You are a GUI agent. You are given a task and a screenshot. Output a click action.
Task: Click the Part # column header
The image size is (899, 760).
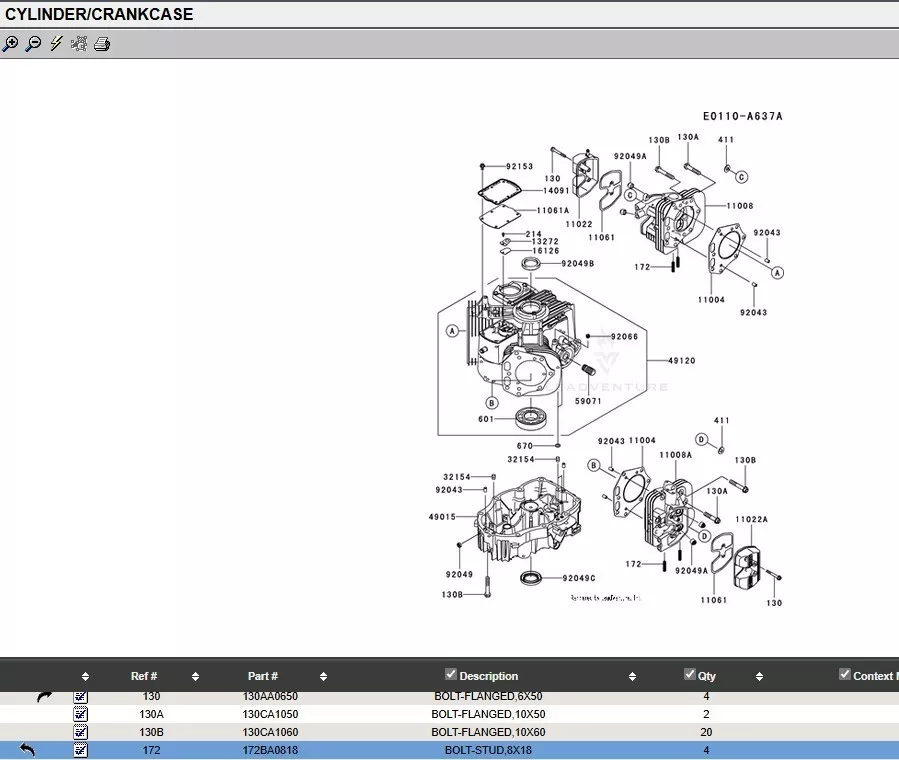click(263, 677)
